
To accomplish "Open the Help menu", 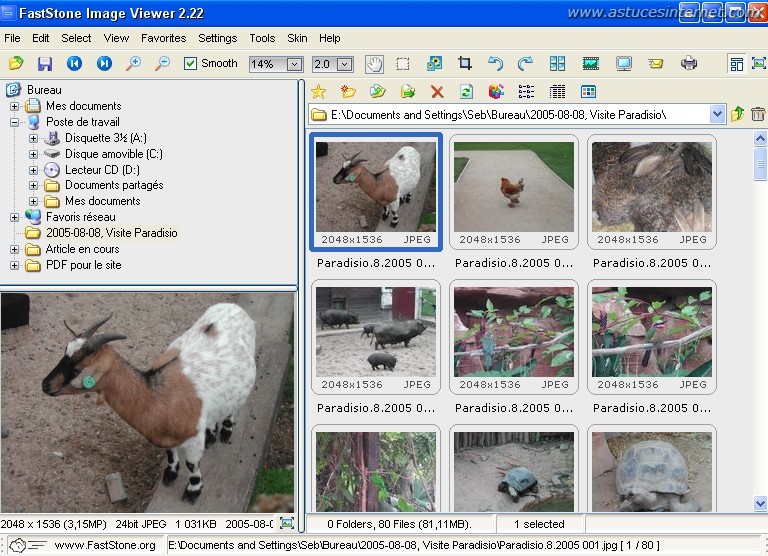I will tap(330, 38).
